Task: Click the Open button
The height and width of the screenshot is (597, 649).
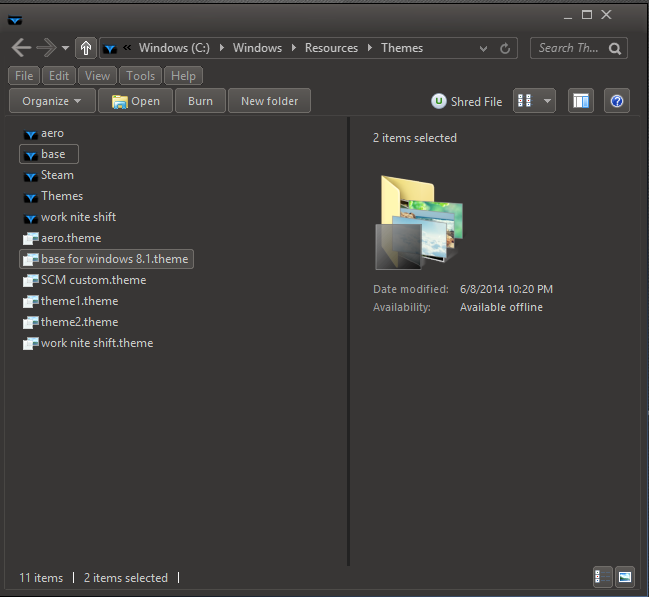Action: (x=135, y=101)
